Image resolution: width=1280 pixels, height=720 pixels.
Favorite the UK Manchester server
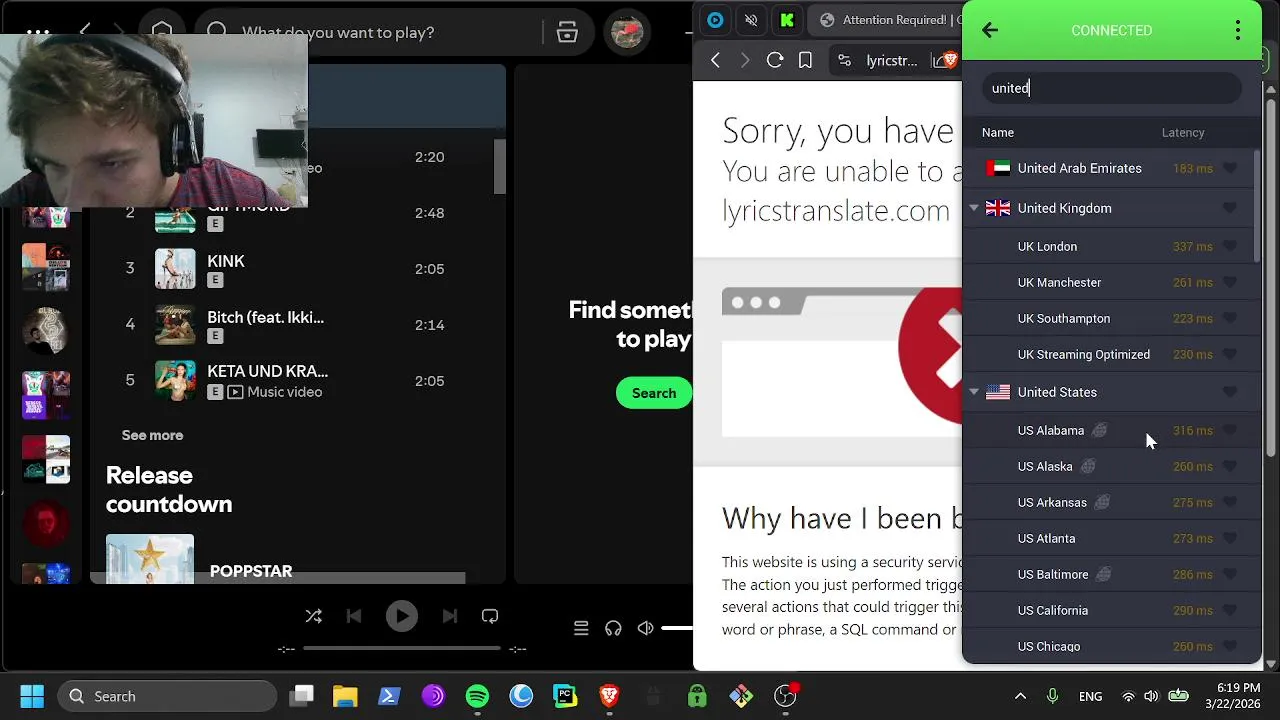(1230, 282)
